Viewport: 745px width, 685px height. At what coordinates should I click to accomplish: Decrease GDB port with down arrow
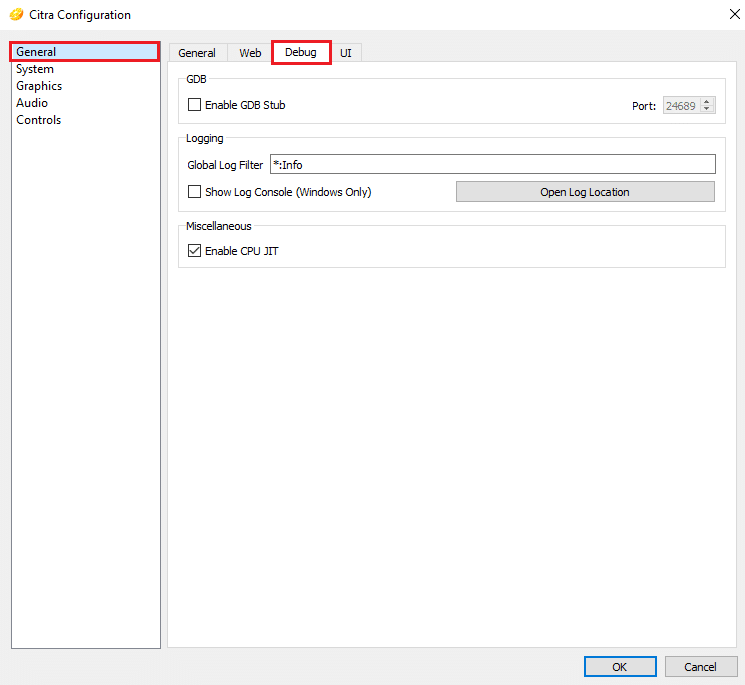click(x=707, y=109)
